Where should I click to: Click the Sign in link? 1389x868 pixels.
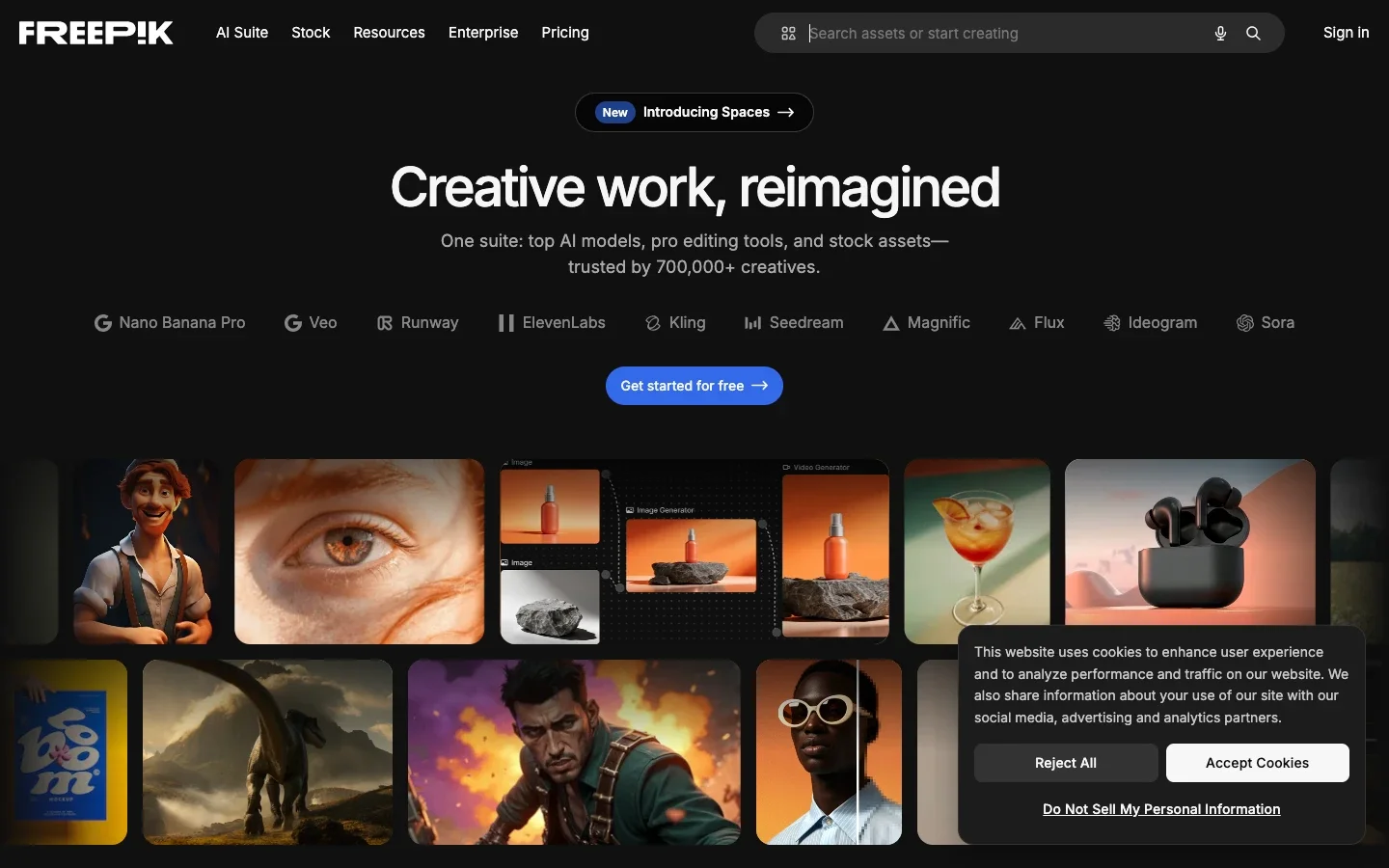[x=1346, y=33]
